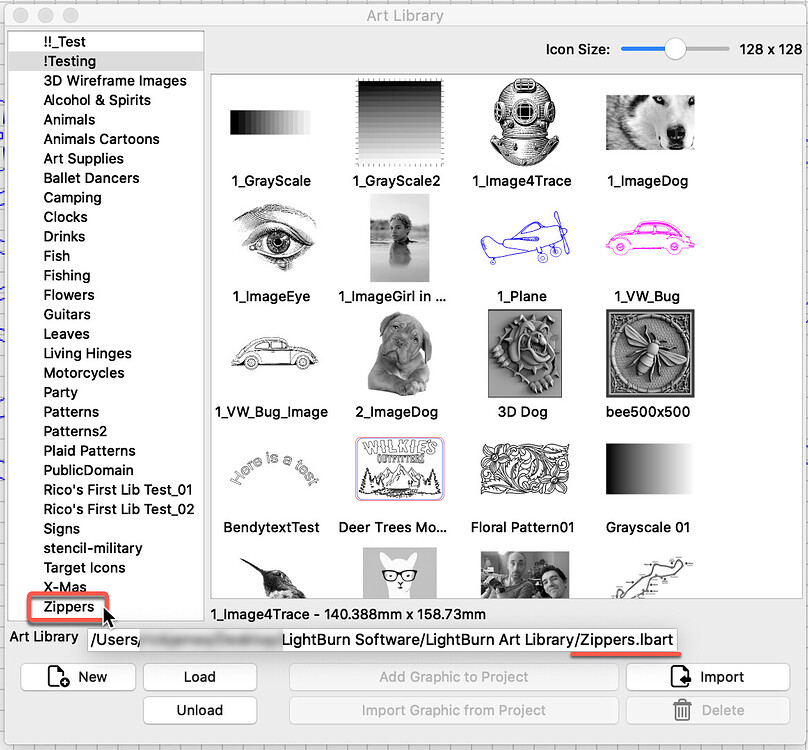
Task: Select the two men photo thumbnail
Action: pyautogui.click(x=525, y=574)
